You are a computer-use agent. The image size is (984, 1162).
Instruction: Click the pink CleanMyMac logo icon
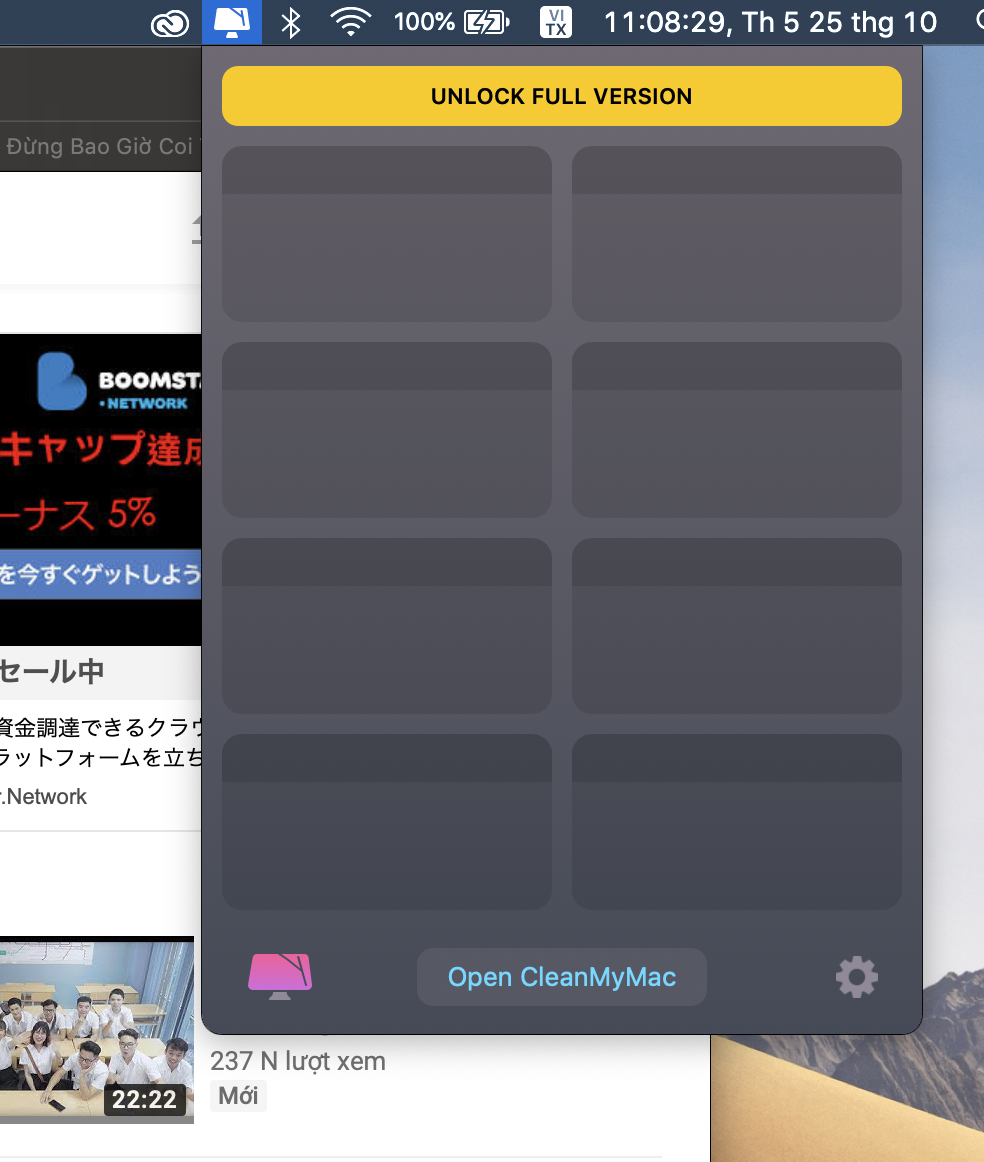(x=280, y=976)
